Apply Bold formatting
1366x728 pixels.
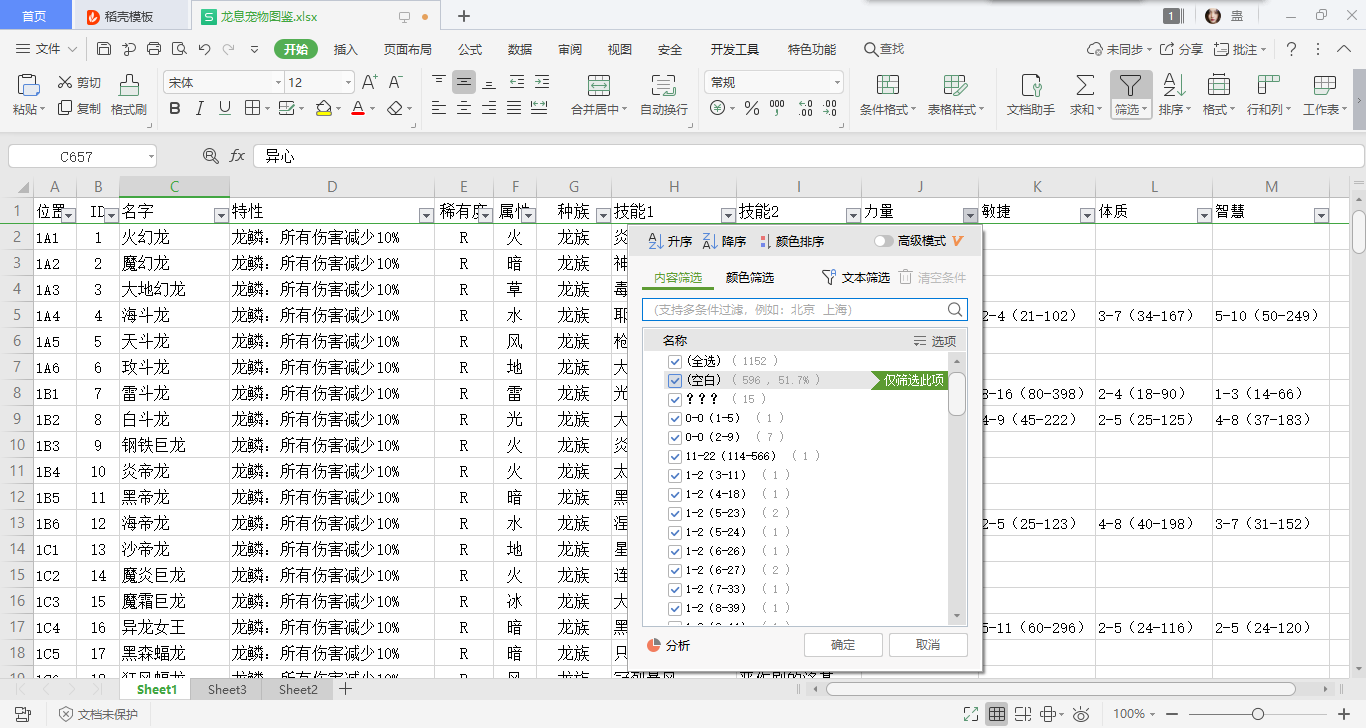coord(175,108)
